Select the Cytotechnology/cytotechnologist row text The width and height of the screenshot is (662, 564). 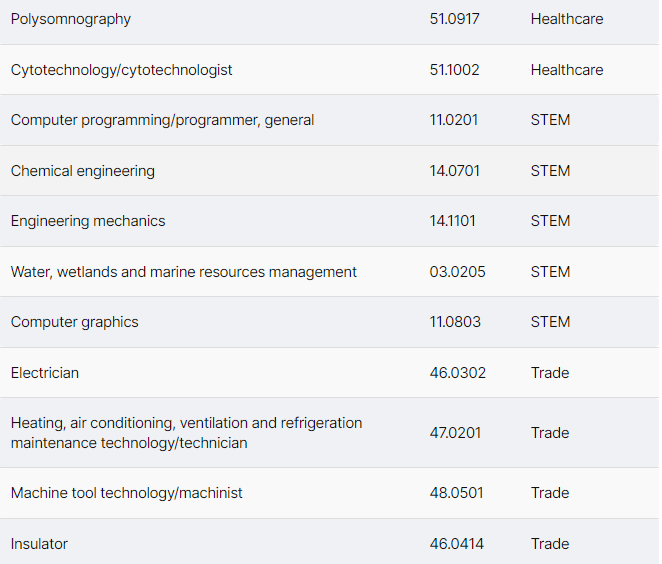[x=122, y=70]
